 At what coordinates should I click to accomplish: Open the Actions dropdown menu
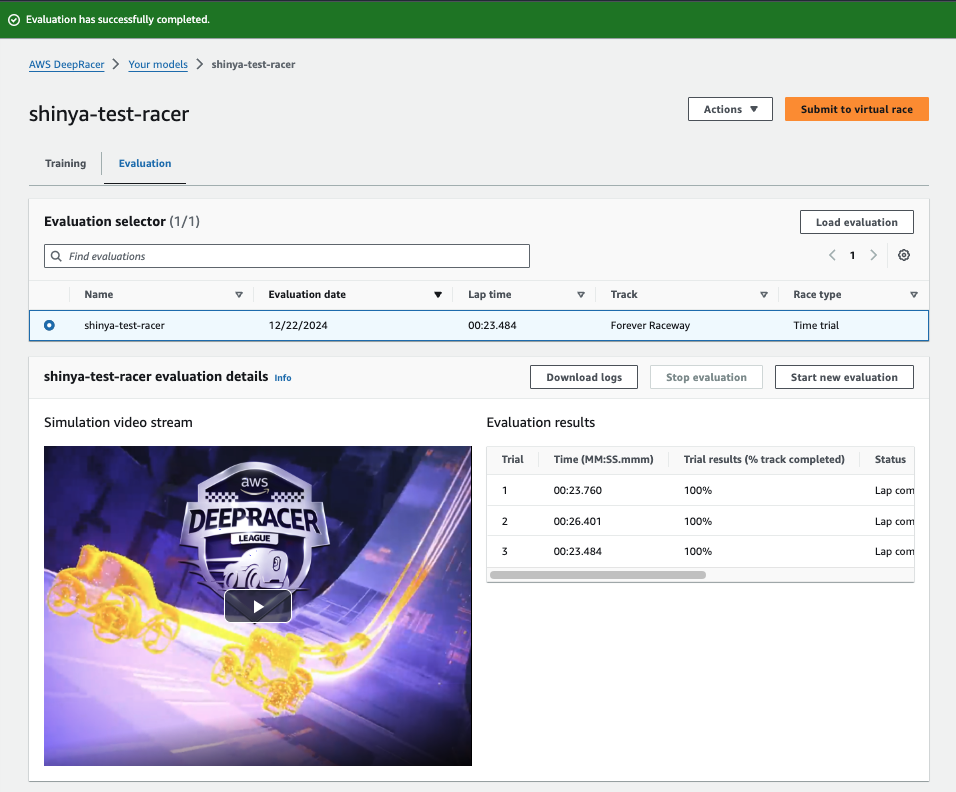730,109
